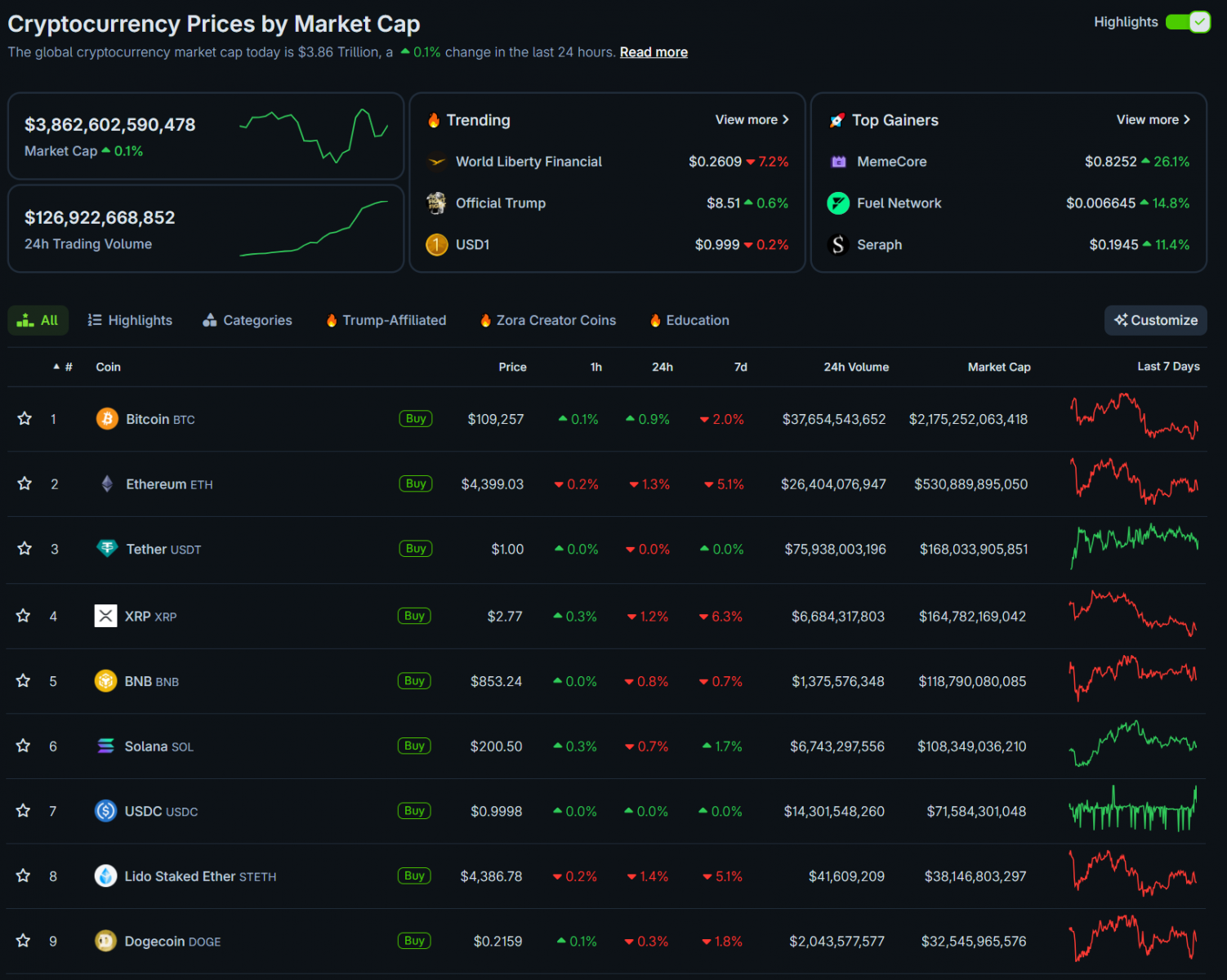1227x980 pixels.
Task: Click the Bitcoin coin logo icon
Action: (x=107, y=419)
